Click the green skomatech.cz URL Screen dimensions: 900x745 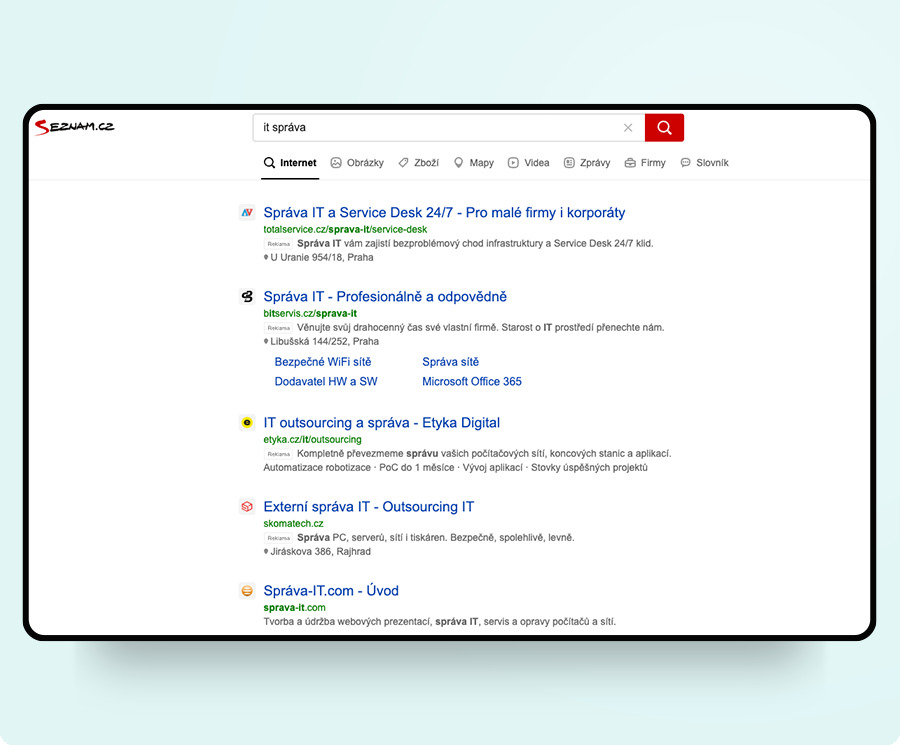[293, 523]
